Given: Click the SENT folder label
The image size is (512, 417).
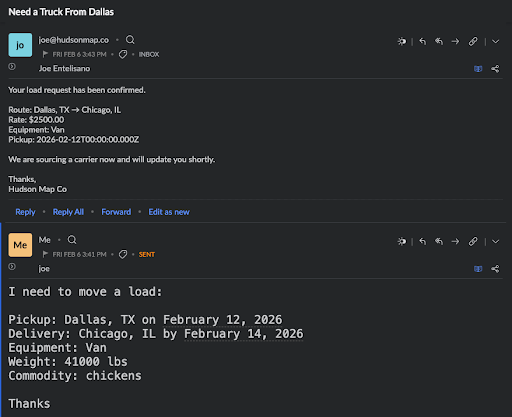Looking at the screenshot, I should click(x=147, y=255).
